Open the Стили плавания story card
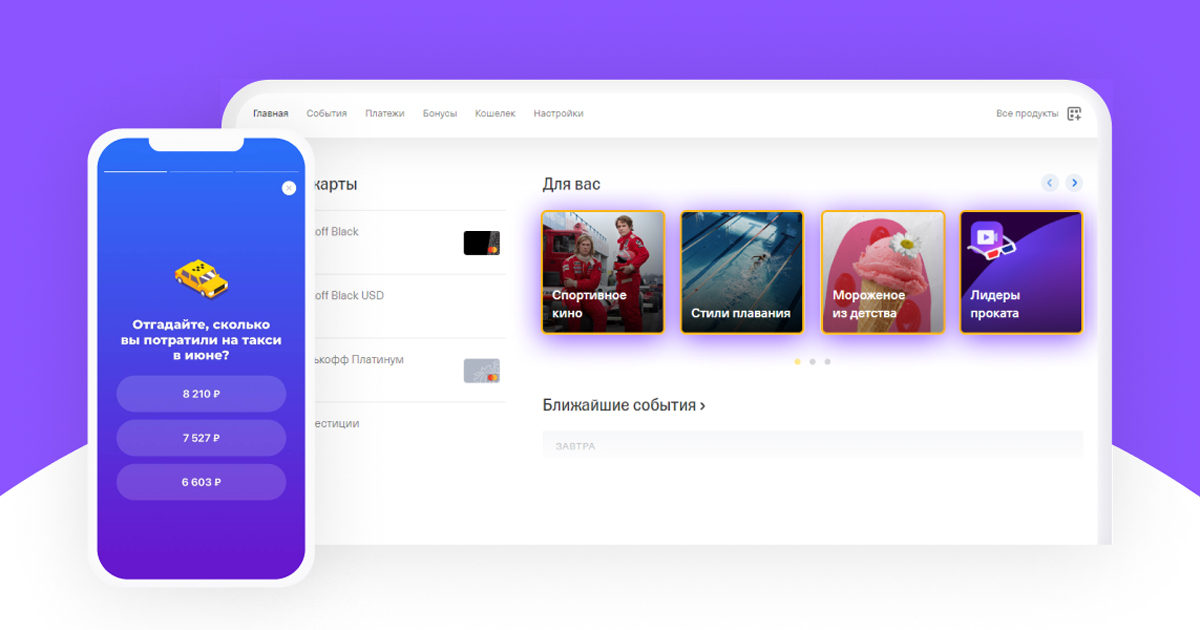1200x630 pixels. 742,272
